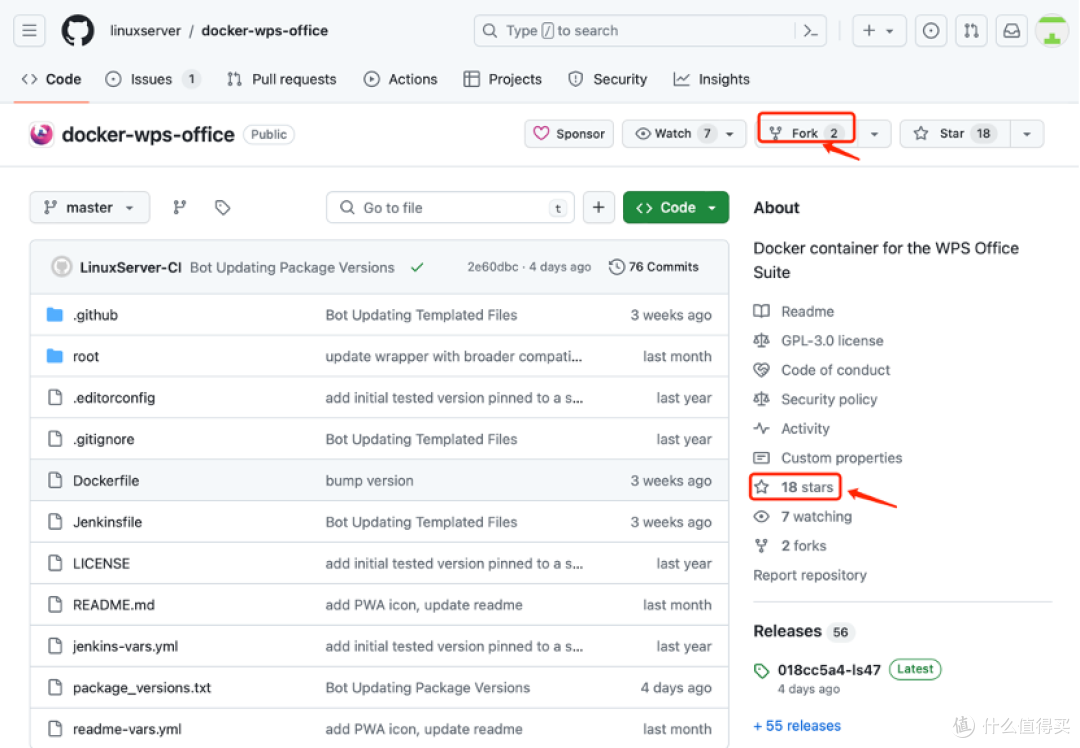Click the Sponsor button

point(568,133)
